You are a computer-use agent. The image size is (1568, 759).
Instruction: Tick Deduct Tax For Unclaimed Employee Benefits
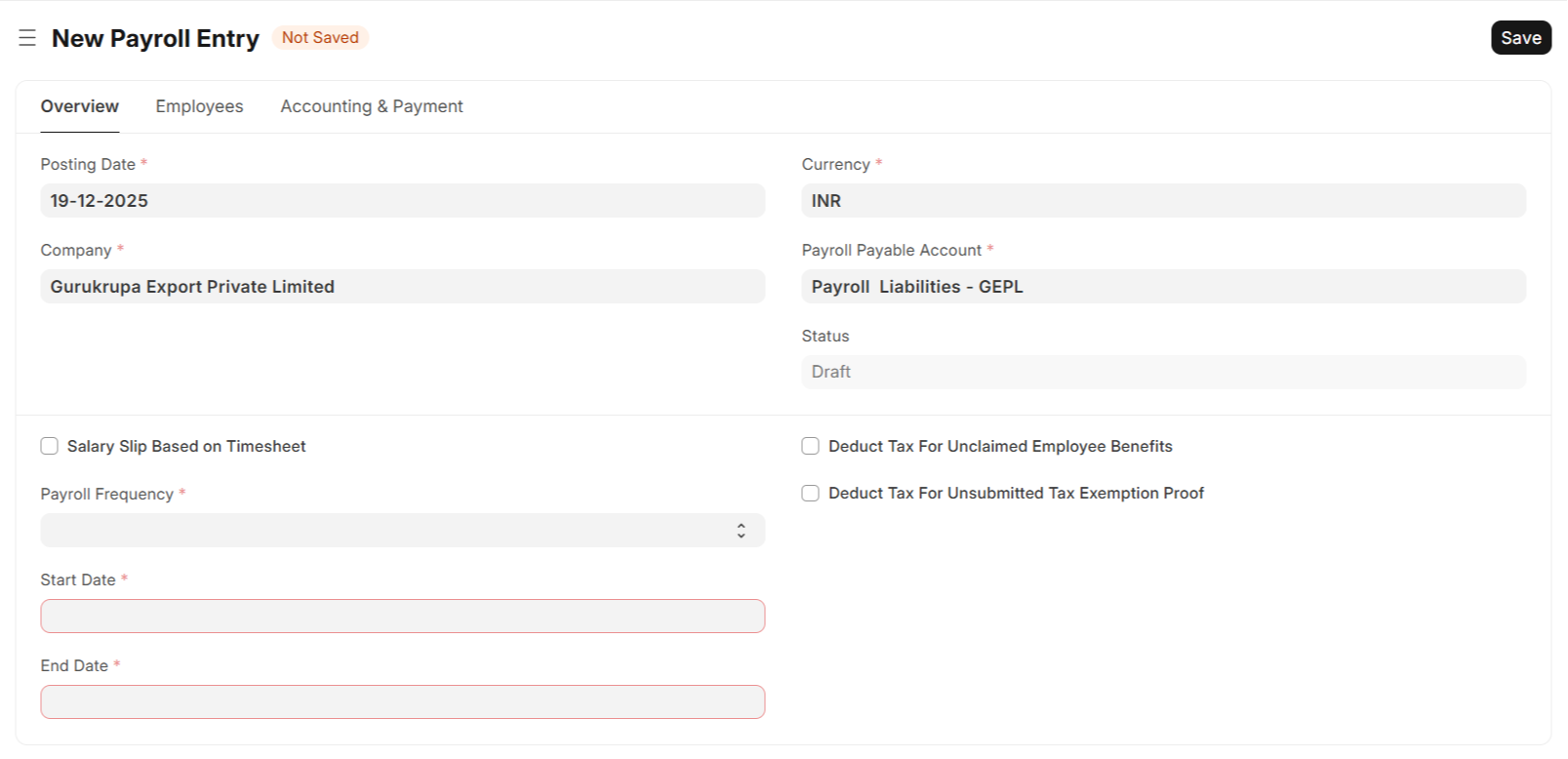click(x=811, y=446)
